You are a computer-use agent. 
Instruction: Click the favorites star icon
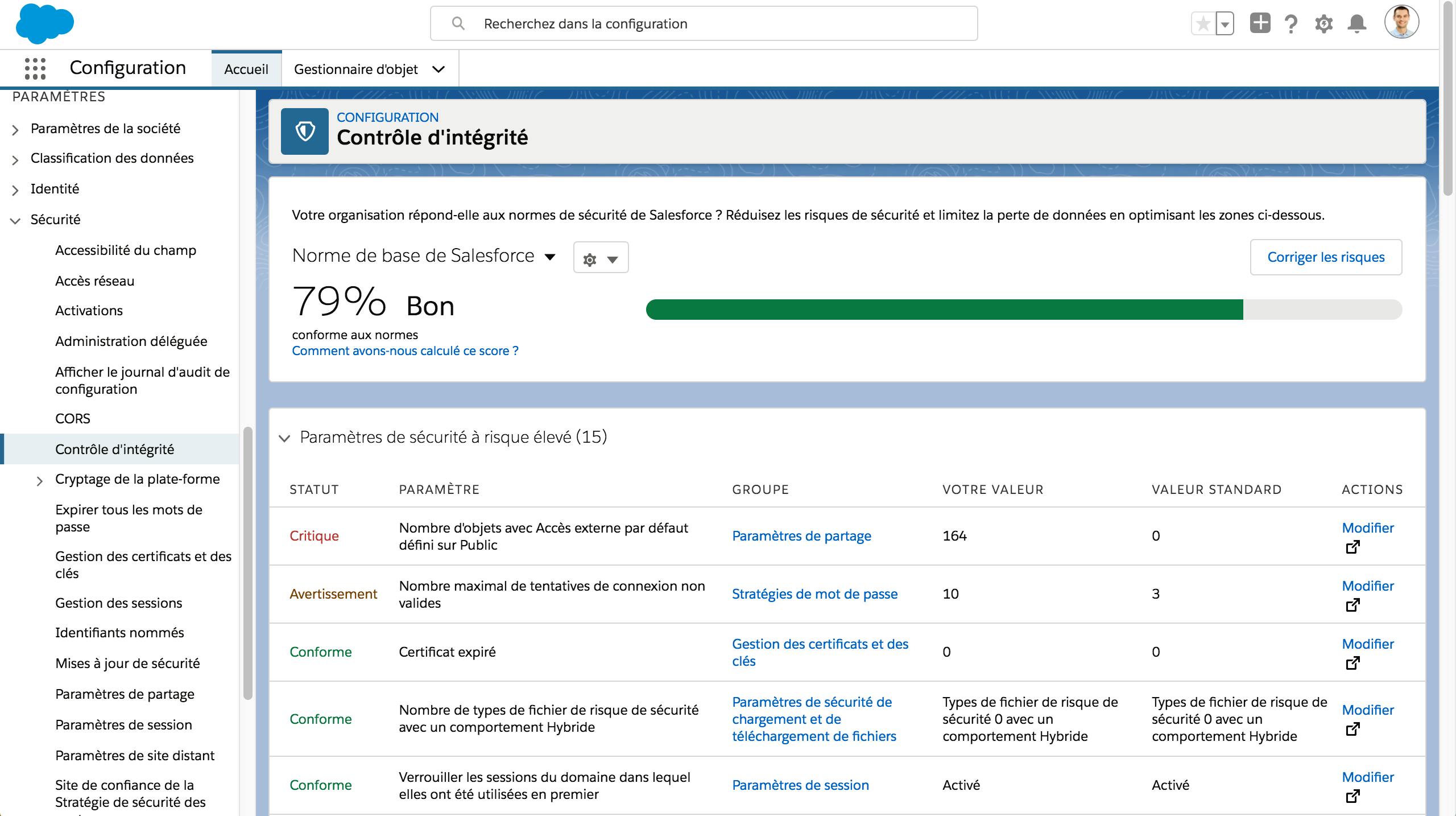tap(1203, 24)
